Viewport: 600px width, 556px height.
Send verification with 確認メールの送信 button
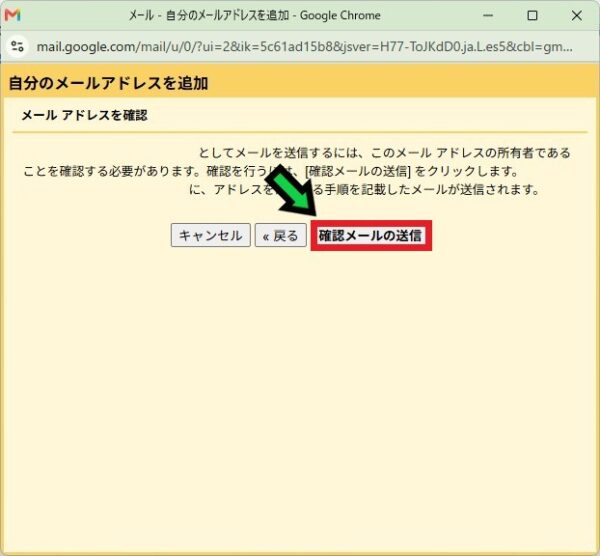371,235
